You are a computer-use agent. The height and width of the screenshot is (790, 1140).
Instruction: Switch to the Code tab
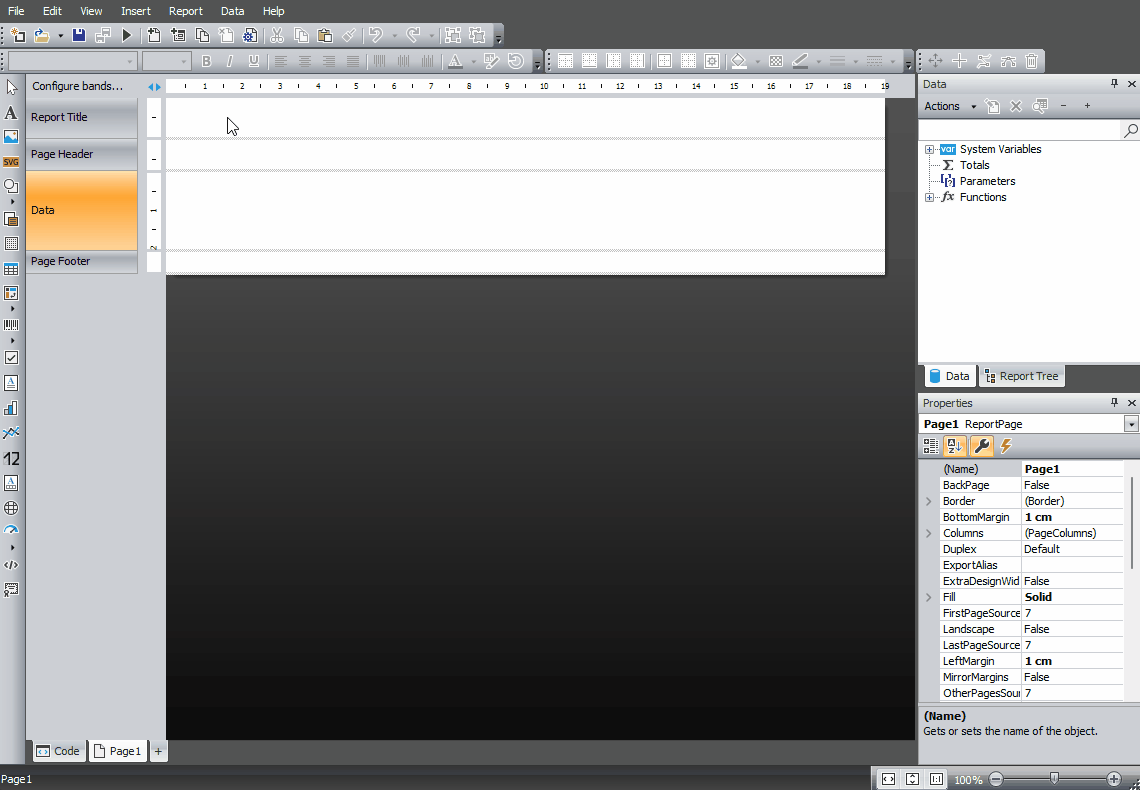point(58,751)
